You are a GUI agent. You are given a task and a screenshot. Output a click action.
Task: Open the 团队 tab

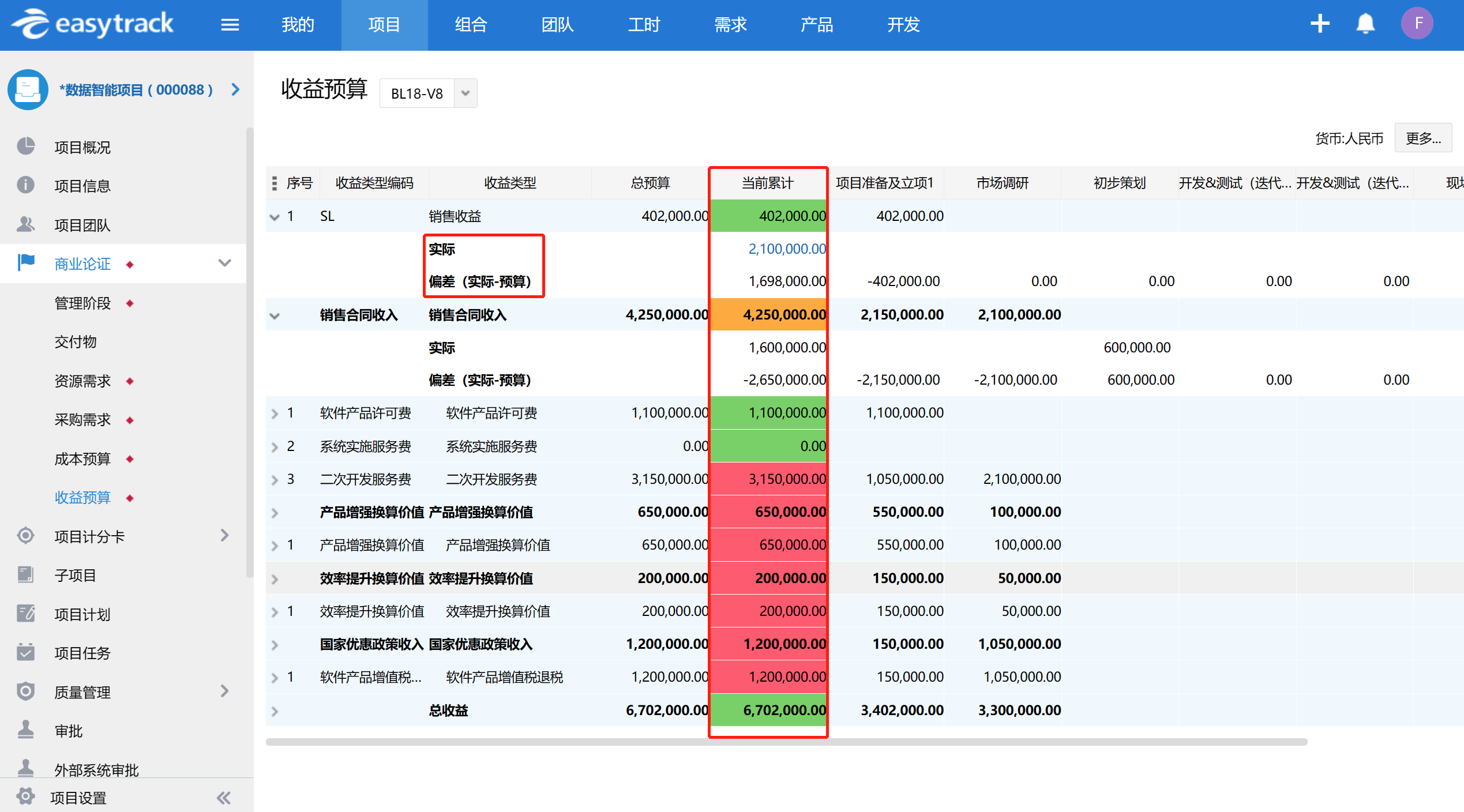coord(557,25)
